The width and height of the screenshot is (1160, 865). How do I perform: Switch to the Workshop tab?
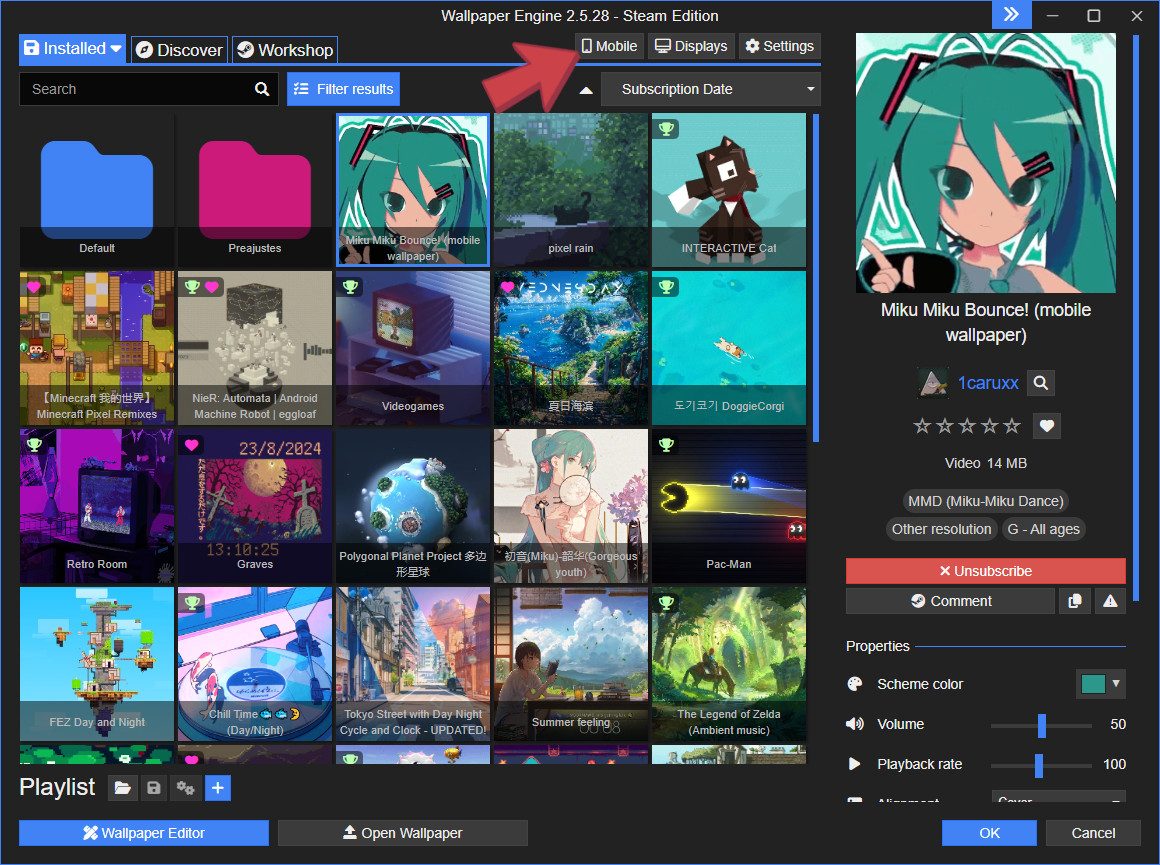point(285,50)
